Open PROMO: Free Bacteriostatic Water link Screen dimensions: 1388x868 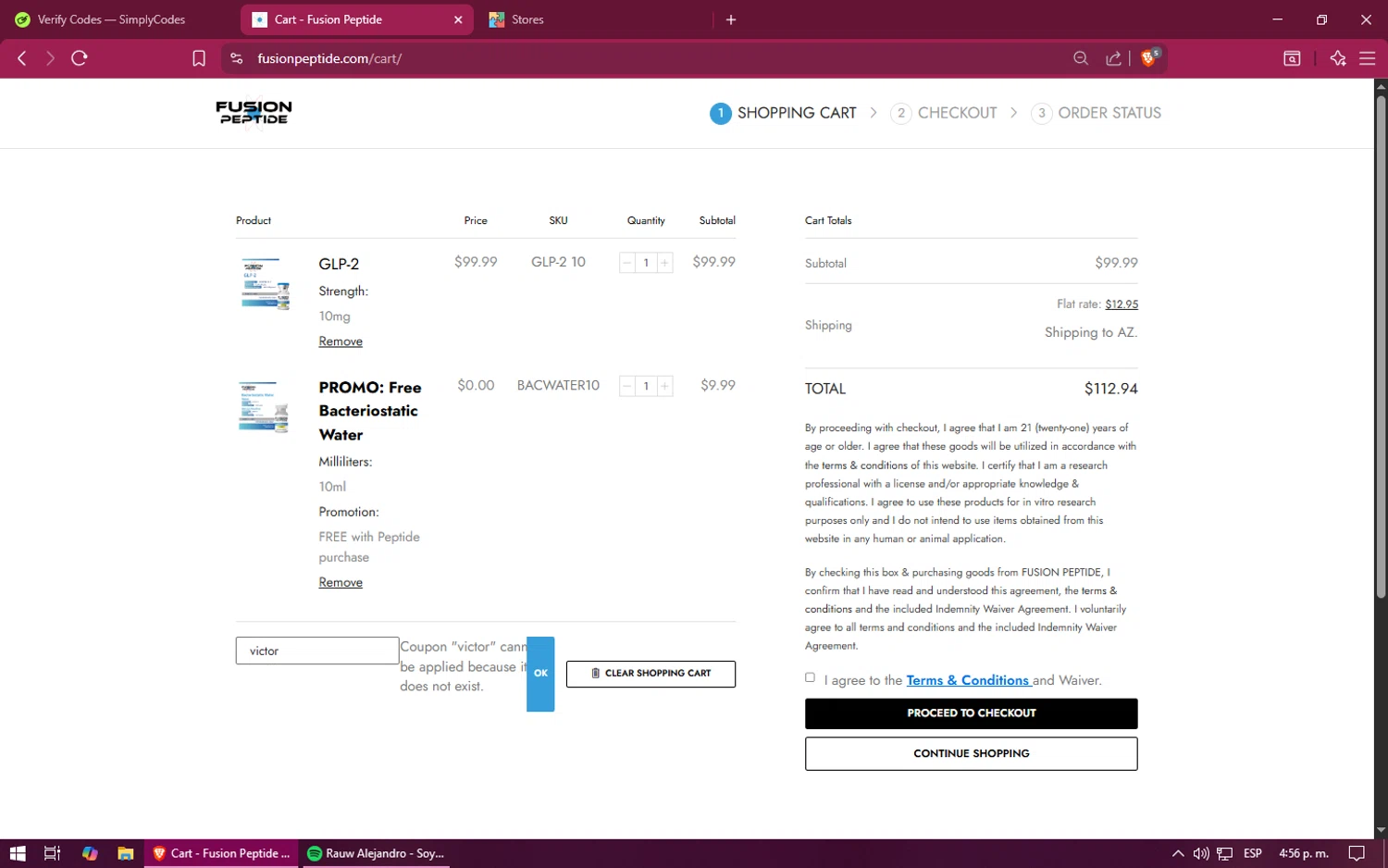click(370, 411)
